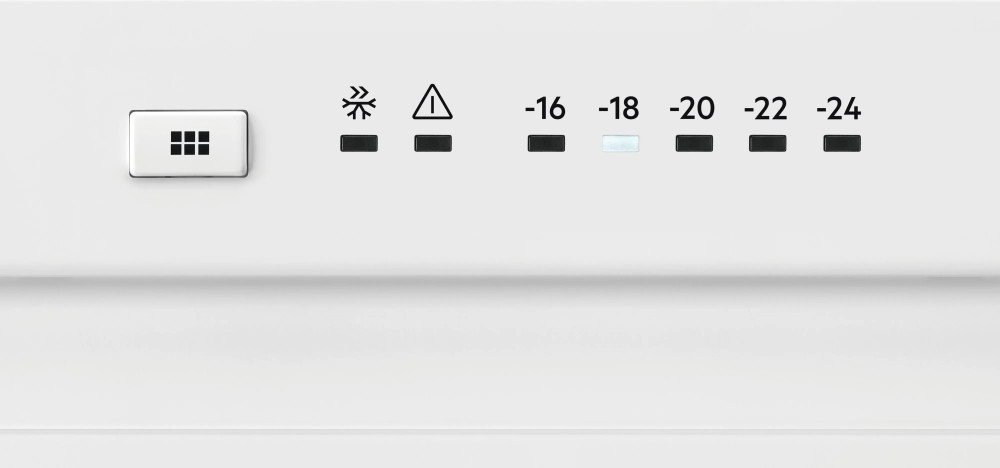The width and height of the screenshot is (1000, 468).
Task: Select the indicator light under the snowflake
Action: [359, 143]
